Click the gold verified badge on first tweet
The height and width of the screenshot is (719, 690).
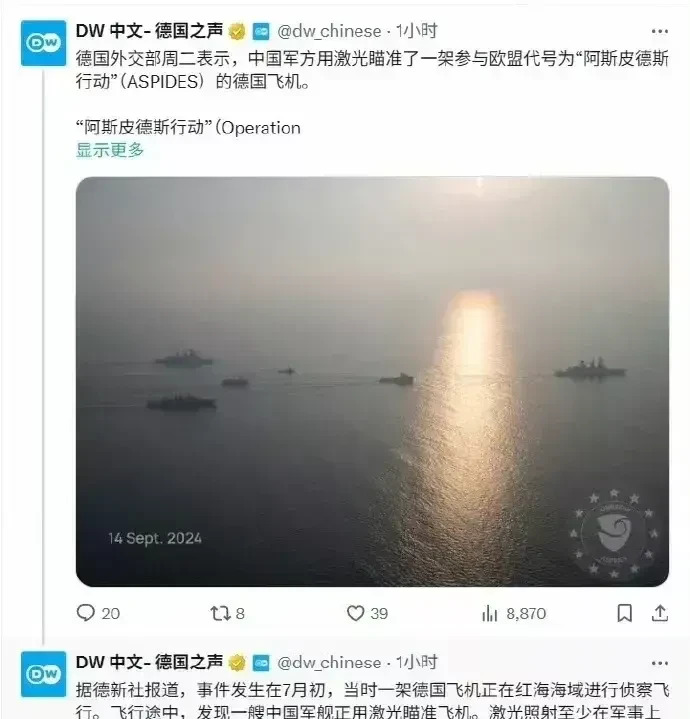(237, 32)
